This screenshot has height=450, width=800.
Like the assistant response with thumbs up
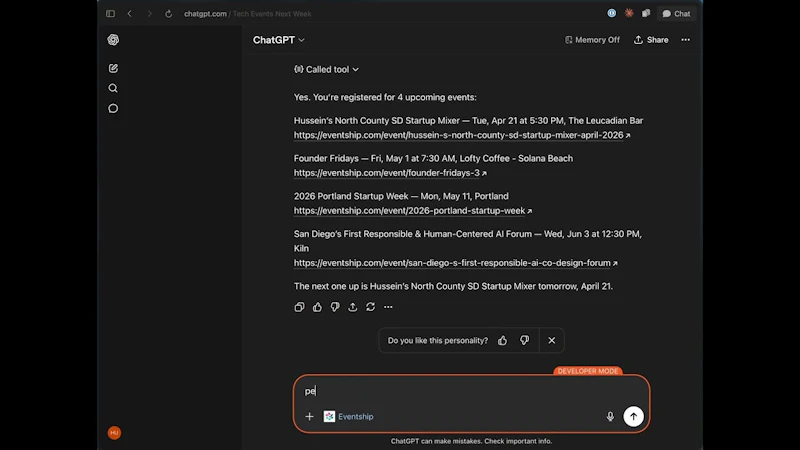click(317, 307)
